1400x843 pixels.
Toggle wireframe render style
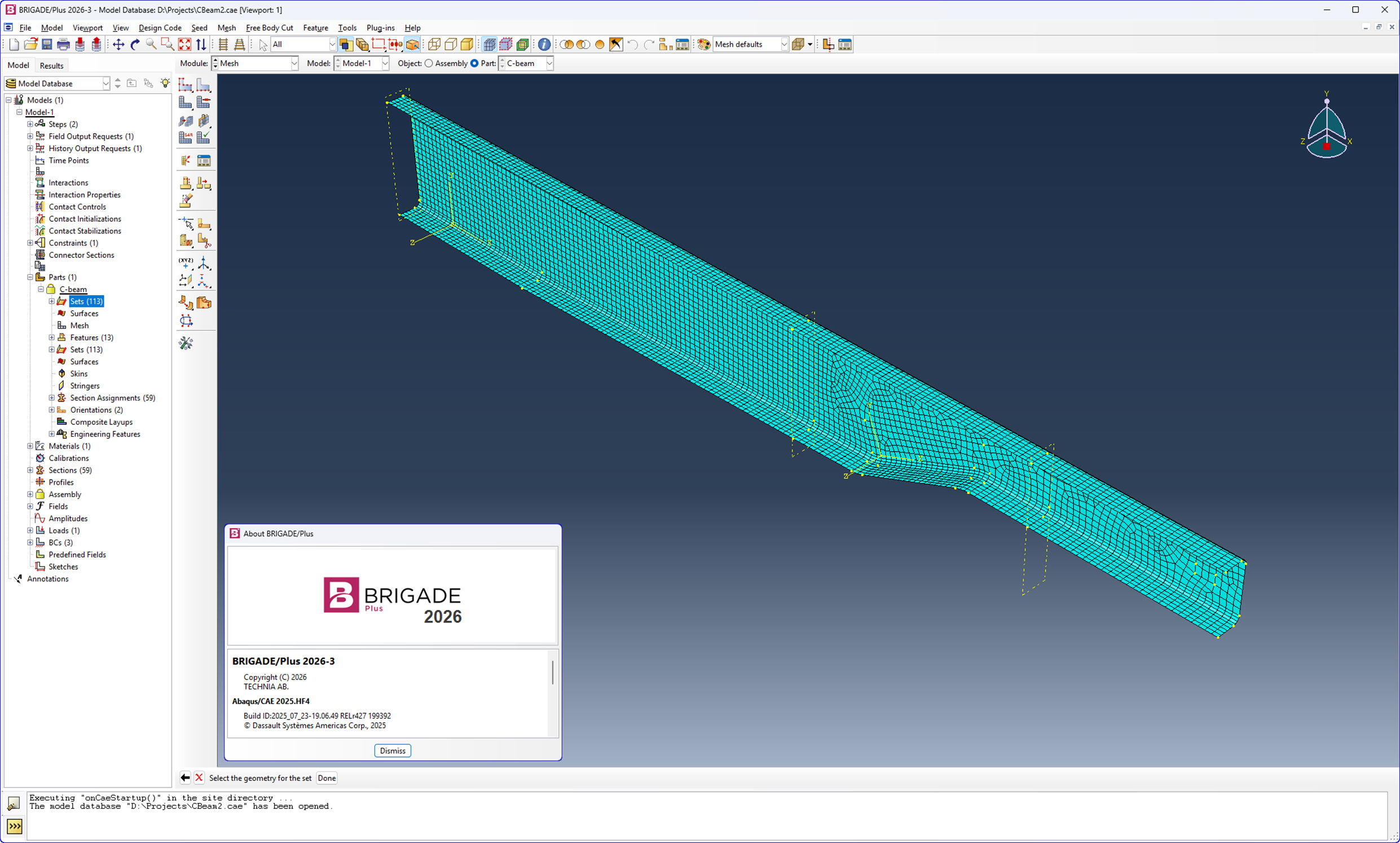point(434,45)
